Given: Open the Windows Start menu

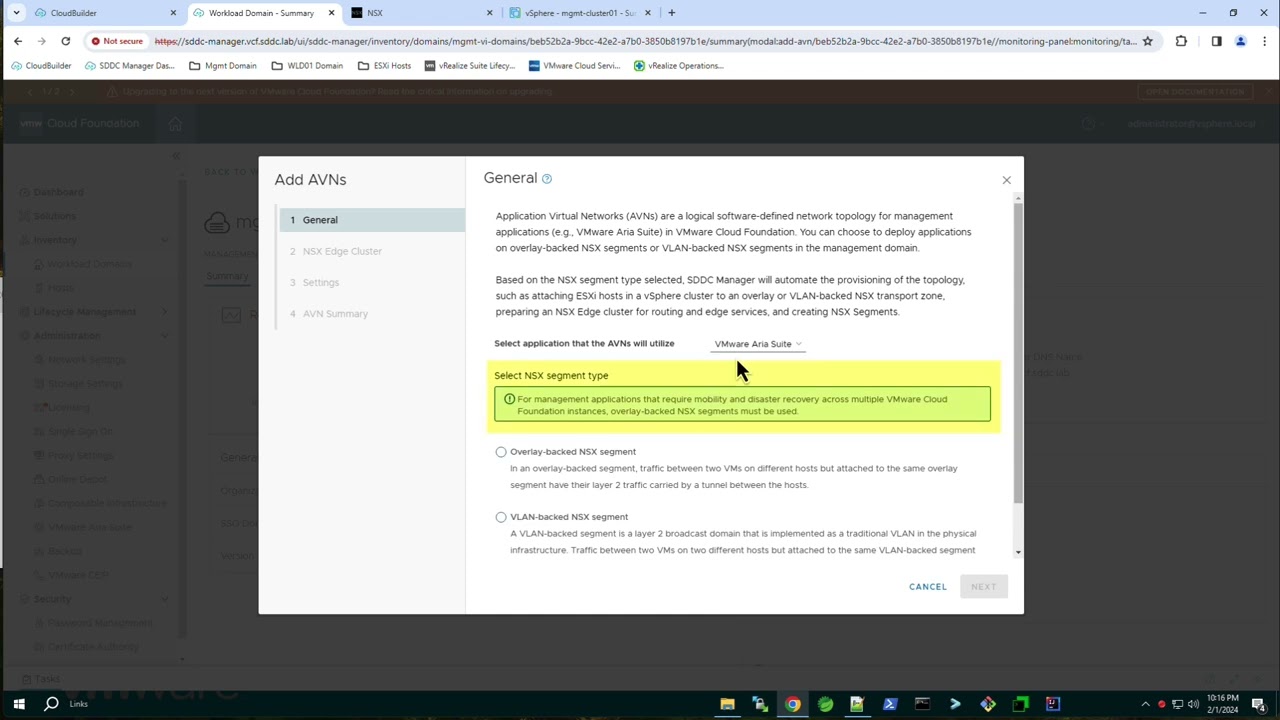Looking at the screenshot, I should pyautogui.click(x=18, y=704).
